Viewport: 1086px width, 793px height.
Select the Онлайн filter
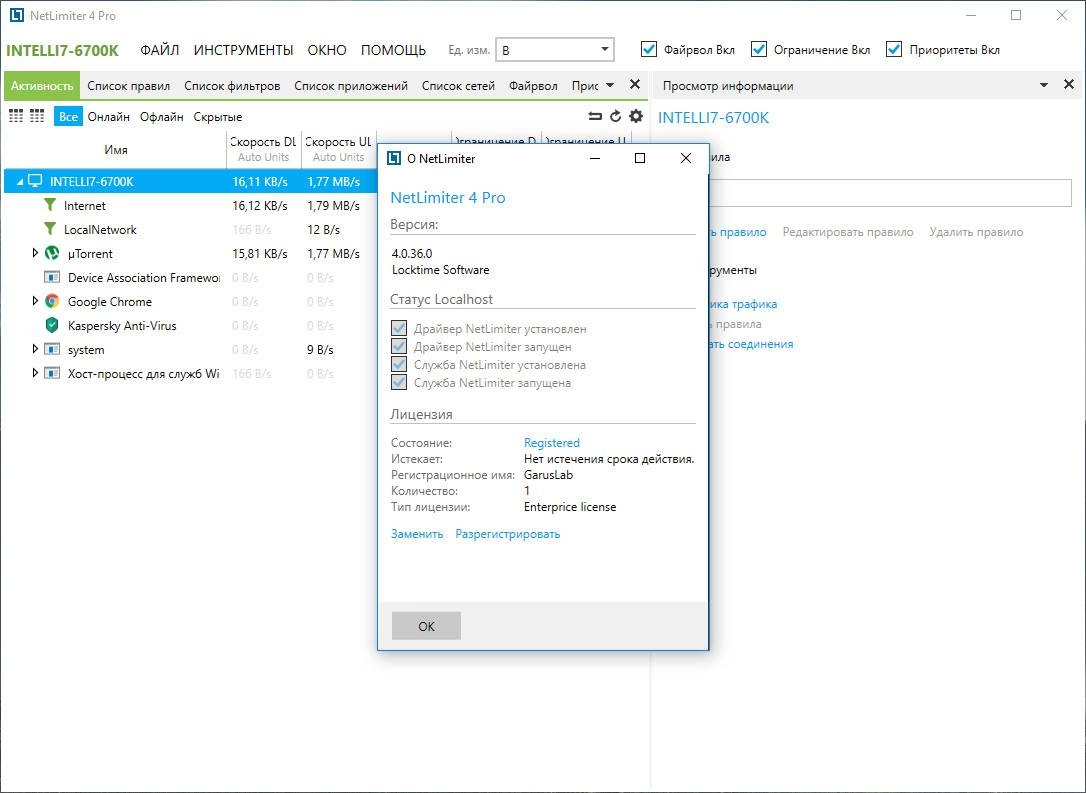[108, 116]
